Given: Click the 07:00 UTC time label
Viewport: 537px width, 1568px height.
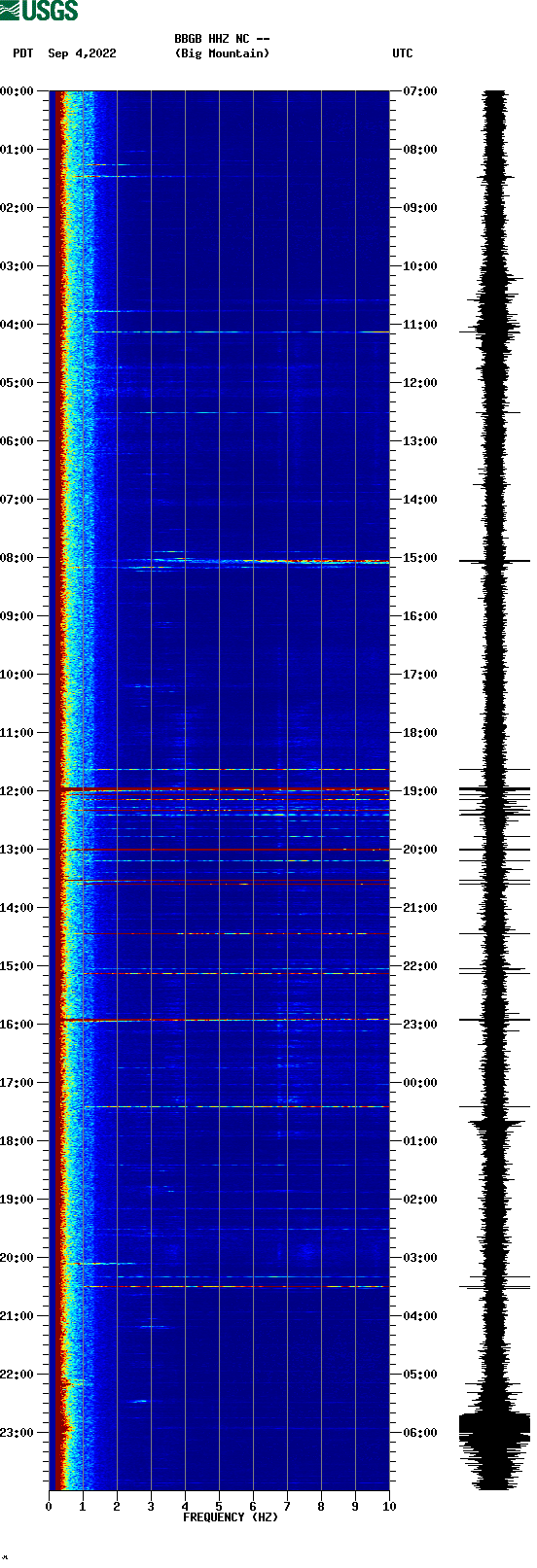Looking at the screenshot, I should [x=420, y=91].
